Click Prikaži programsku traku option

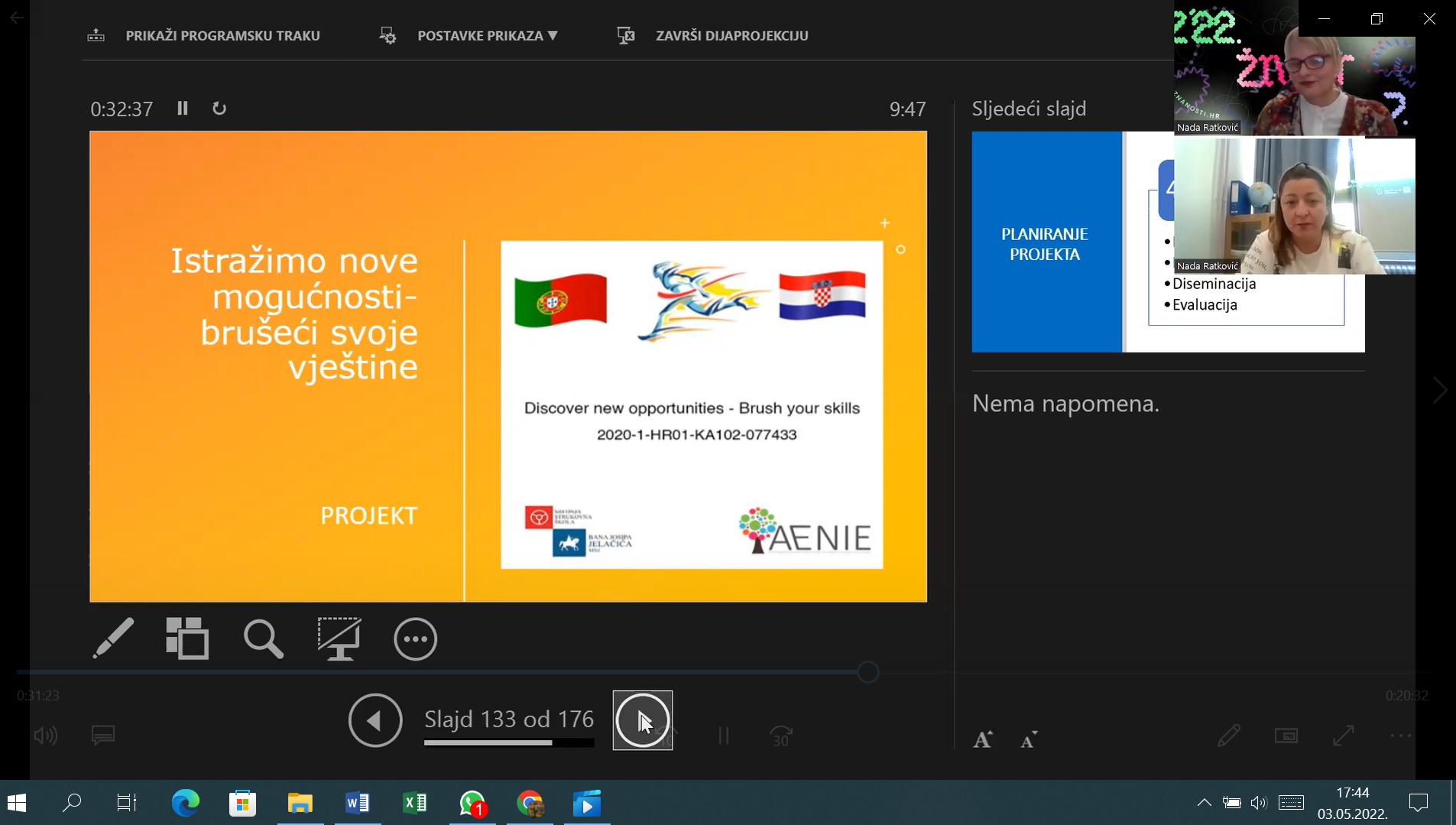coord(203,36)
